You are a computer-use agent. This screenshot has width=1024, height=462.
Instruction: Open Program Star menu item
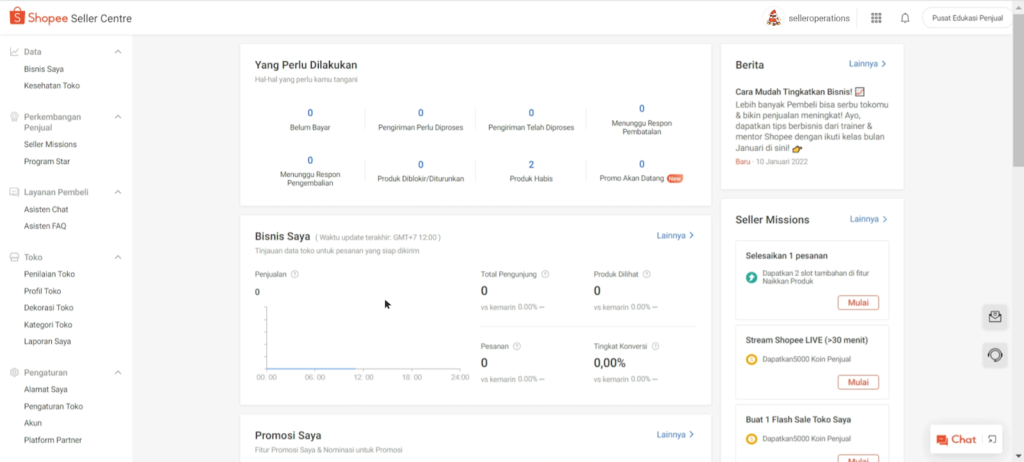pyautogui.click(x=47, y=161)
